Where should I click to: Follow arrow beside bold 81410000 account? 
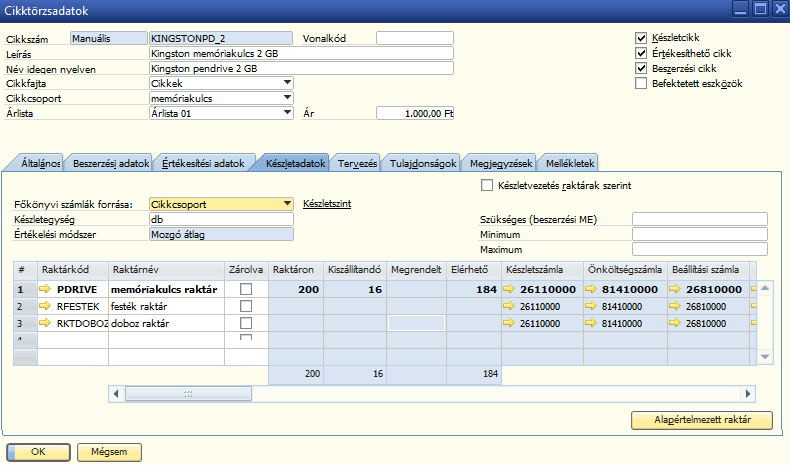pyautogui.click(x=591, y=289)
